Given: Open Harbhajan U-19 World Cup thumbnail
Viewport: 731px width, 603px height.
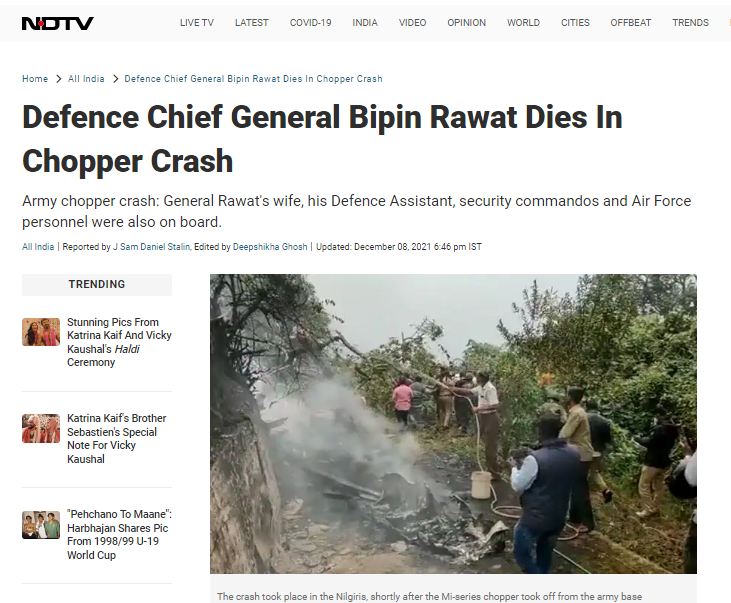Looking at the screenshot, I should tap(41, 525).
